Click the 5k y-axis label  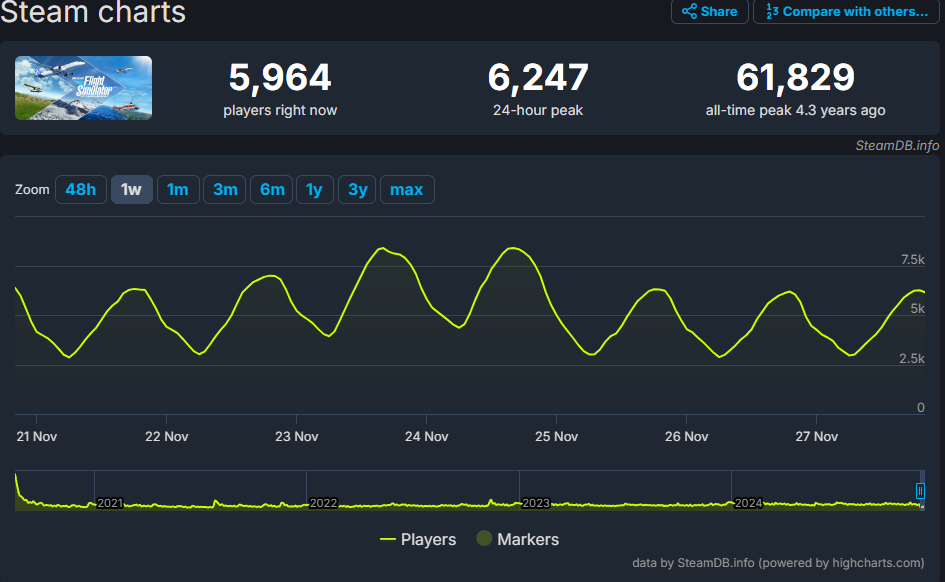(917, 309)
